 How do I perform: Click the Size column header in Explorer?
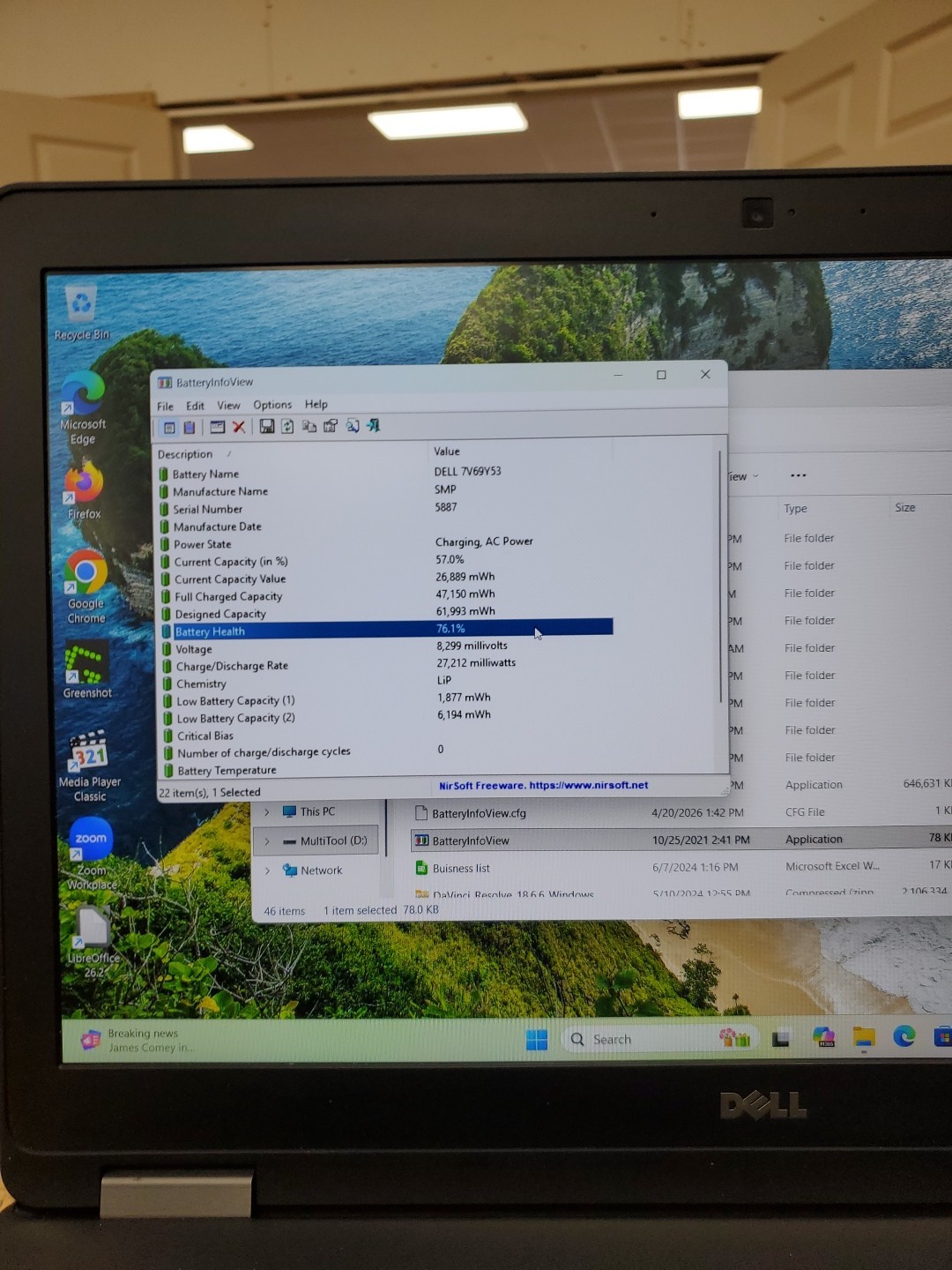[x=904, y=507]
